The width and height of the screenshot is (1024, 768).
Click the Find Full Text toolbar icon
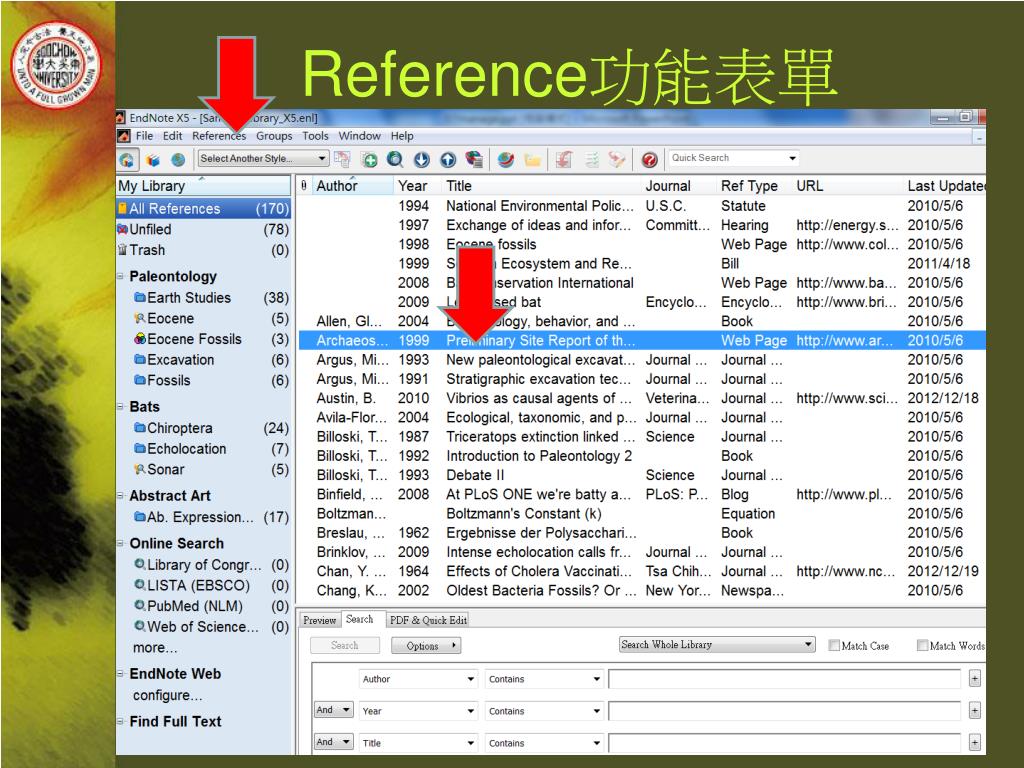474,159
